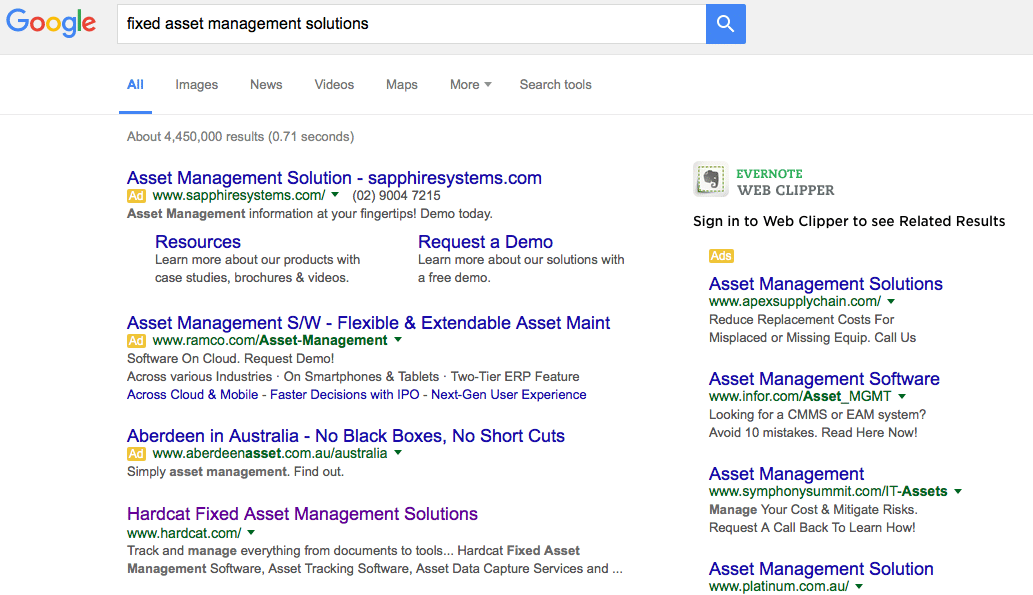
Task: Click the www.sapphiresystems.com/ URL text
Action: [x=238, y=196]
